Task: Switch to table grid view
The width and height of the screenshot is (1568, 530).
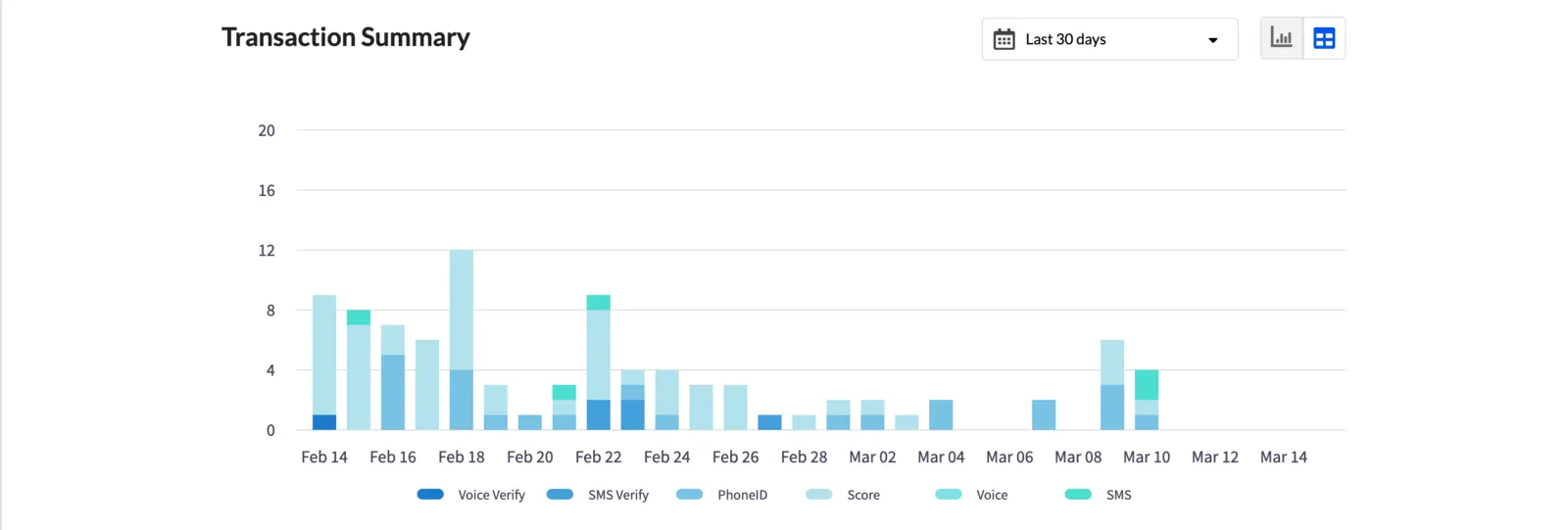Action: (1324, 38)
